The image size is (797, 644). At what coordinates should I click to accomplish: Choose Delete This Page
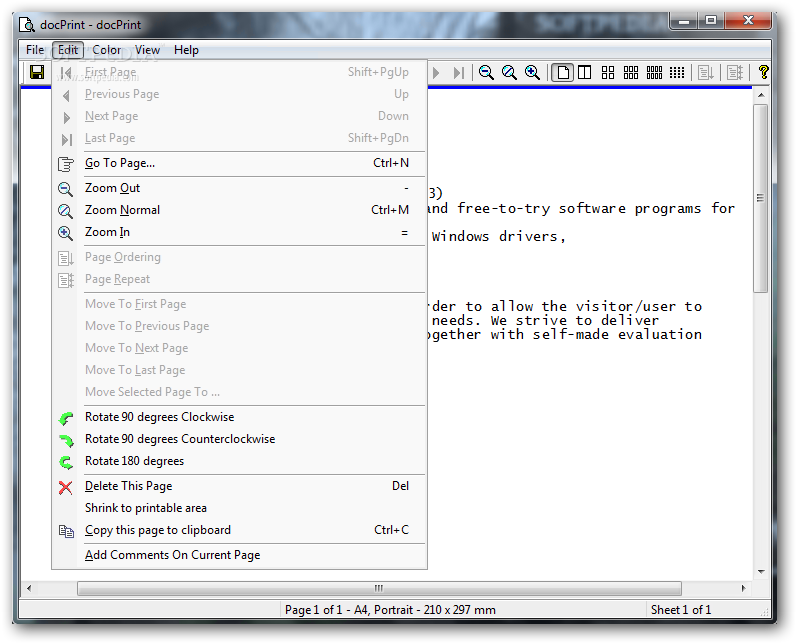pyautogui.click(x=239, y=486)
